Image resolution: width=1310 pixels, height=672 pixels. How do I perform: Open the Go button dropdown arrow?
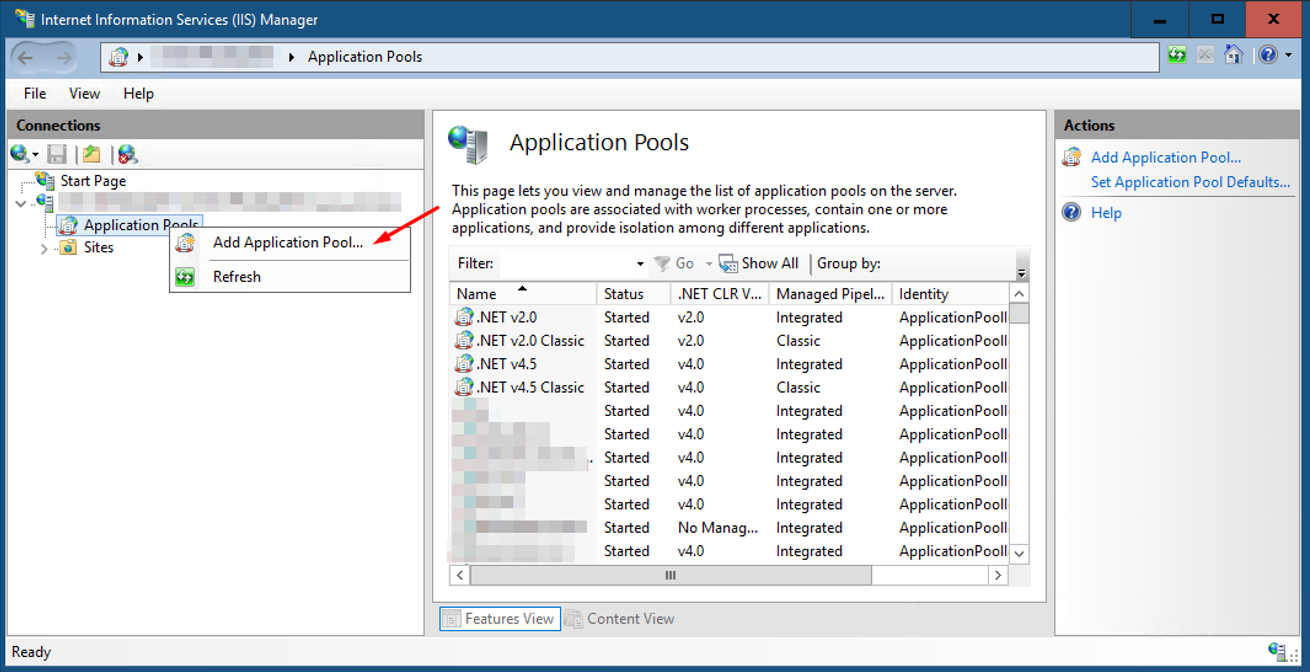tap(709, 264)
